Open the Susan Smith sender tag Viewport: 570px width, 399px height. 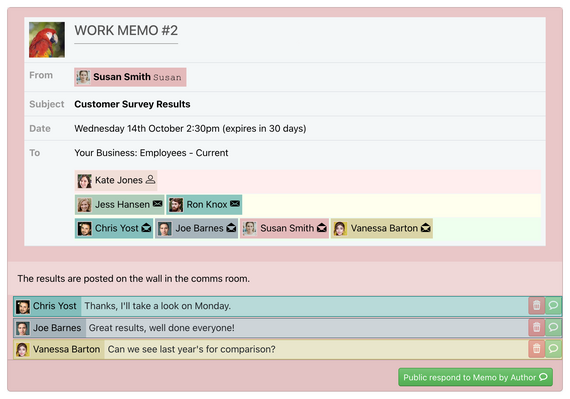130,77
